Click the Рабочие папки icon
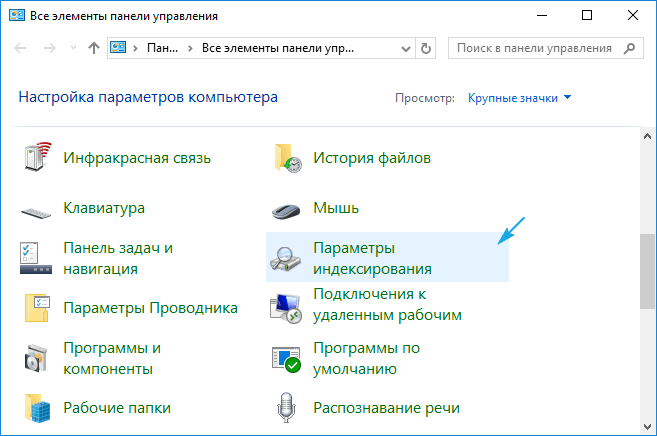This screenshot has height=436, width=657. point(37,408)
